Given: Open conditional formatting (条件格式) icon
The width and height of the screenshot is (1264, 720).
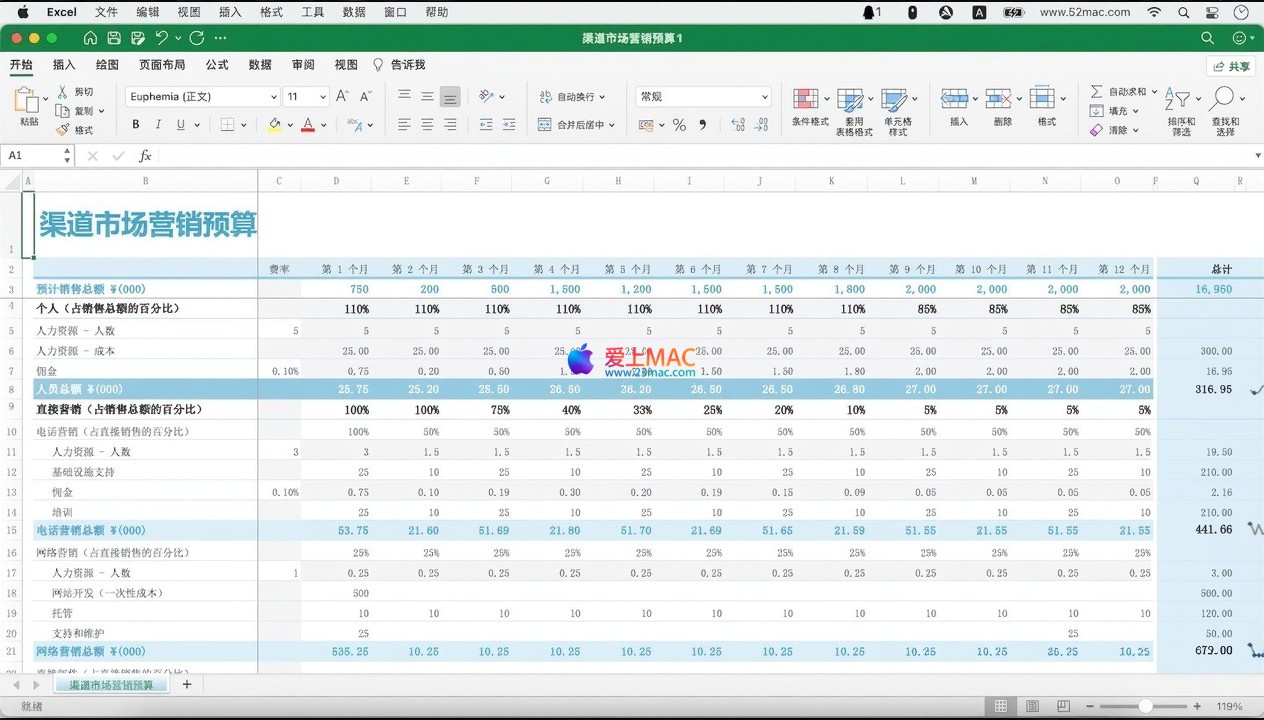Looking at the screenshot, I should pyautogui.click(x=805, y=99).
